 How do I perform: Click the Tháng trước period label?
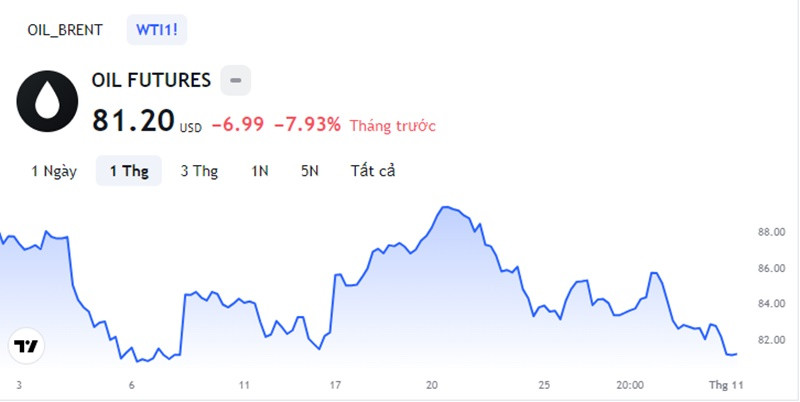[x=393, y=125]
